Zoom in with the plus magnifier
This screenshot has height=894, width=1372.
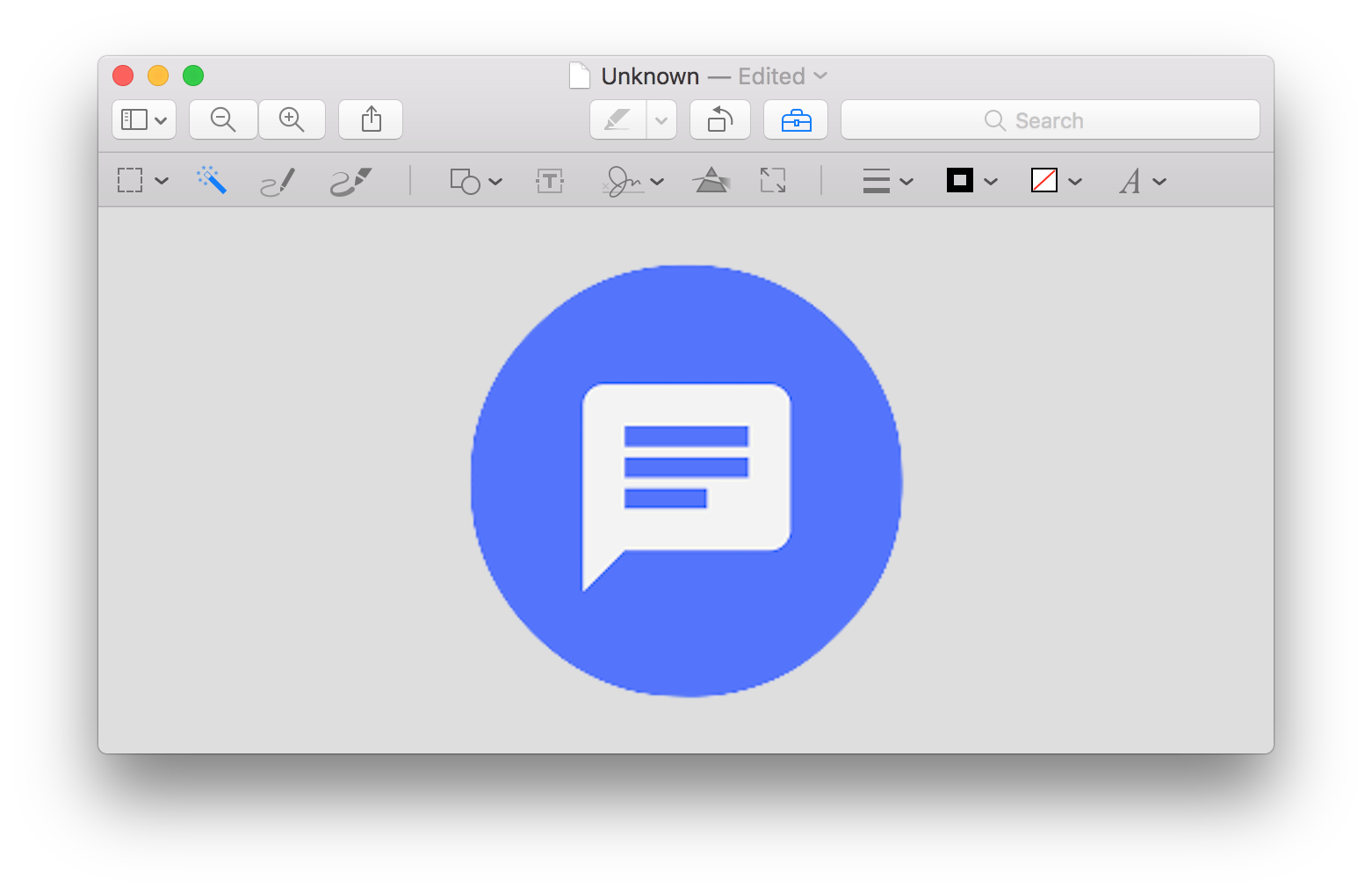tap(292, 119)
